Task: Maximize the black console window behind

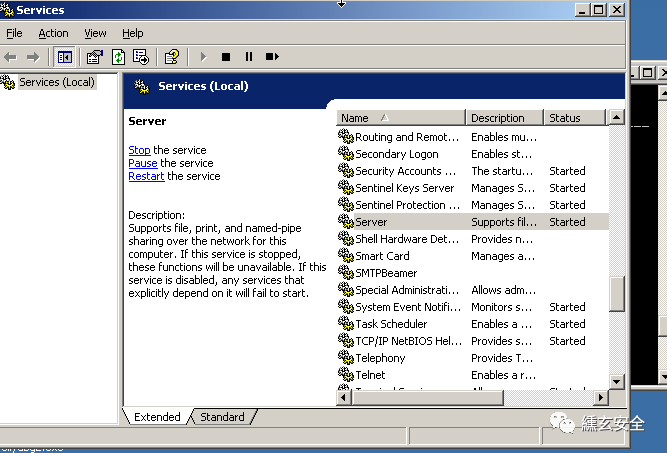Action: [647, 73]
